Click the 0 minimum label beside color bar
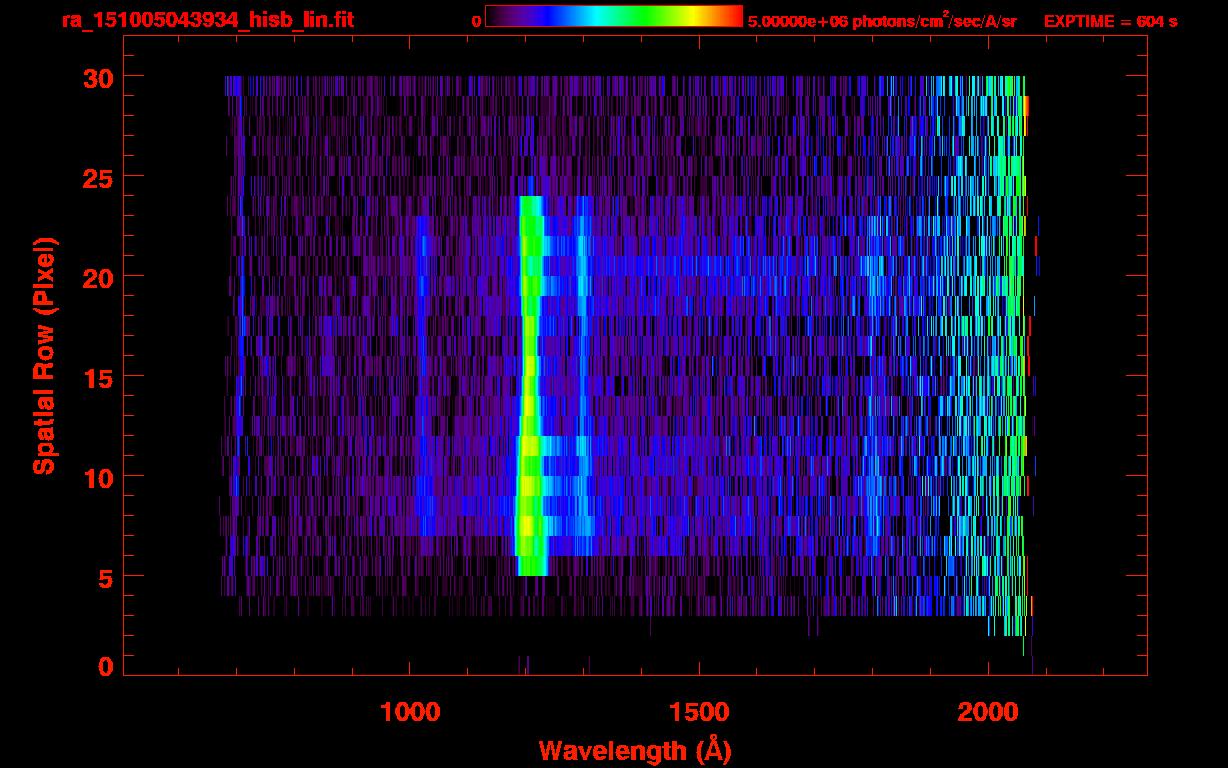Viewport: 1228px width, 768px height. (476, 21)
